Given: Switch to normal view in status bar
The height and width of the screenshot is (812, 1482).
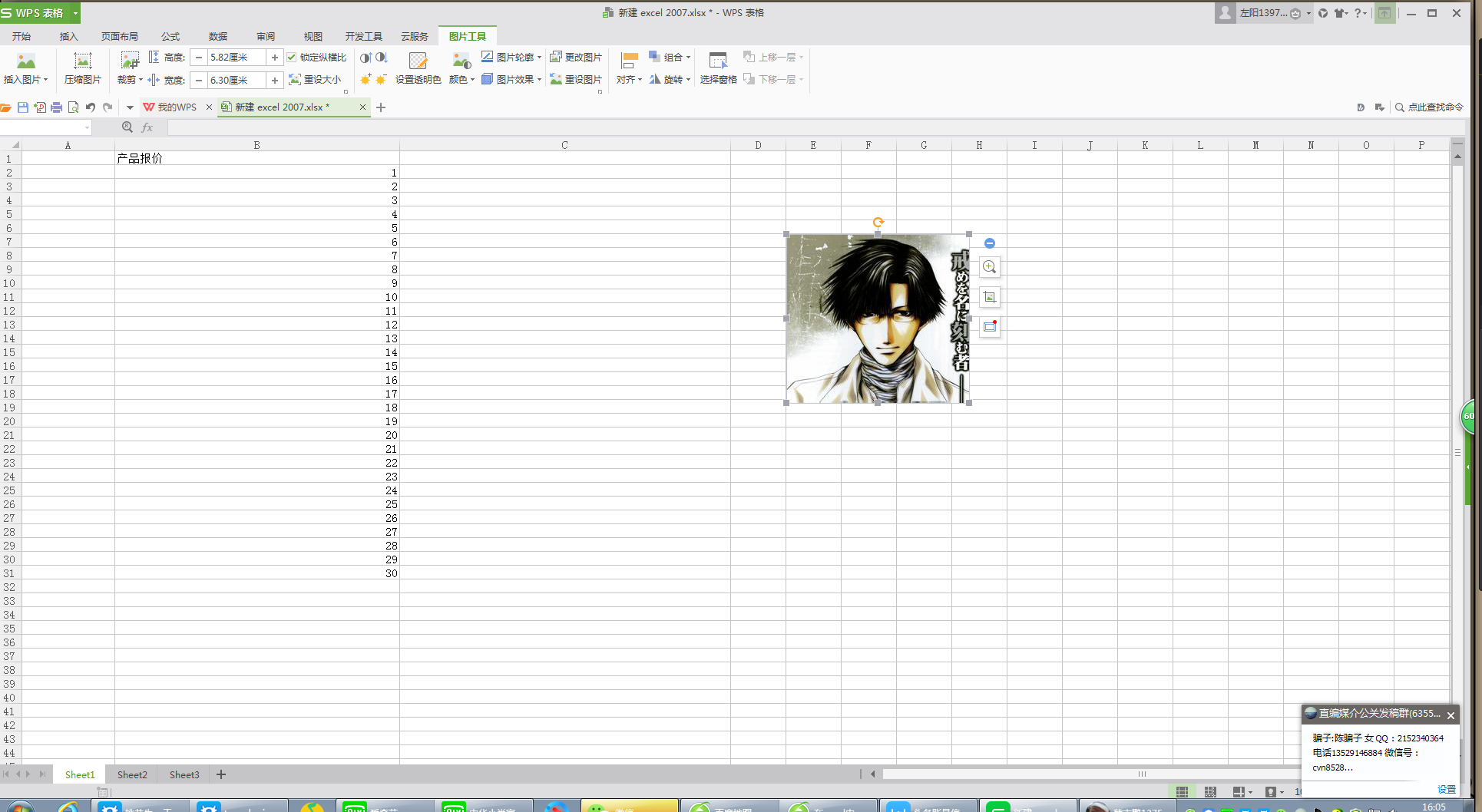Looking at the screenshot, I should coord(1182,791).
